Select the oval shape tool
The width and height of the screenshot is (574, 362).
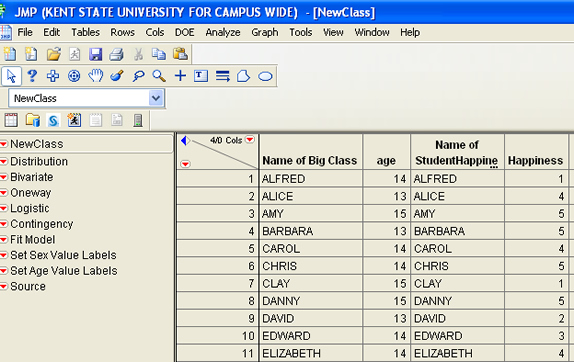point(265,76)
